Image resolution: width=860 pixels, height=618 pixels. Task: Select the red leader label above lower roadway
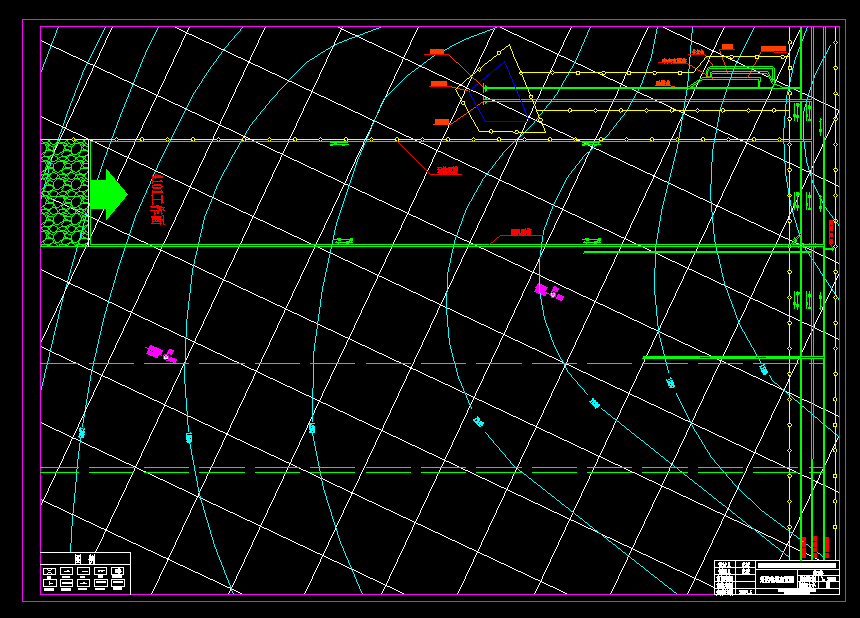(x=521, y=233)
